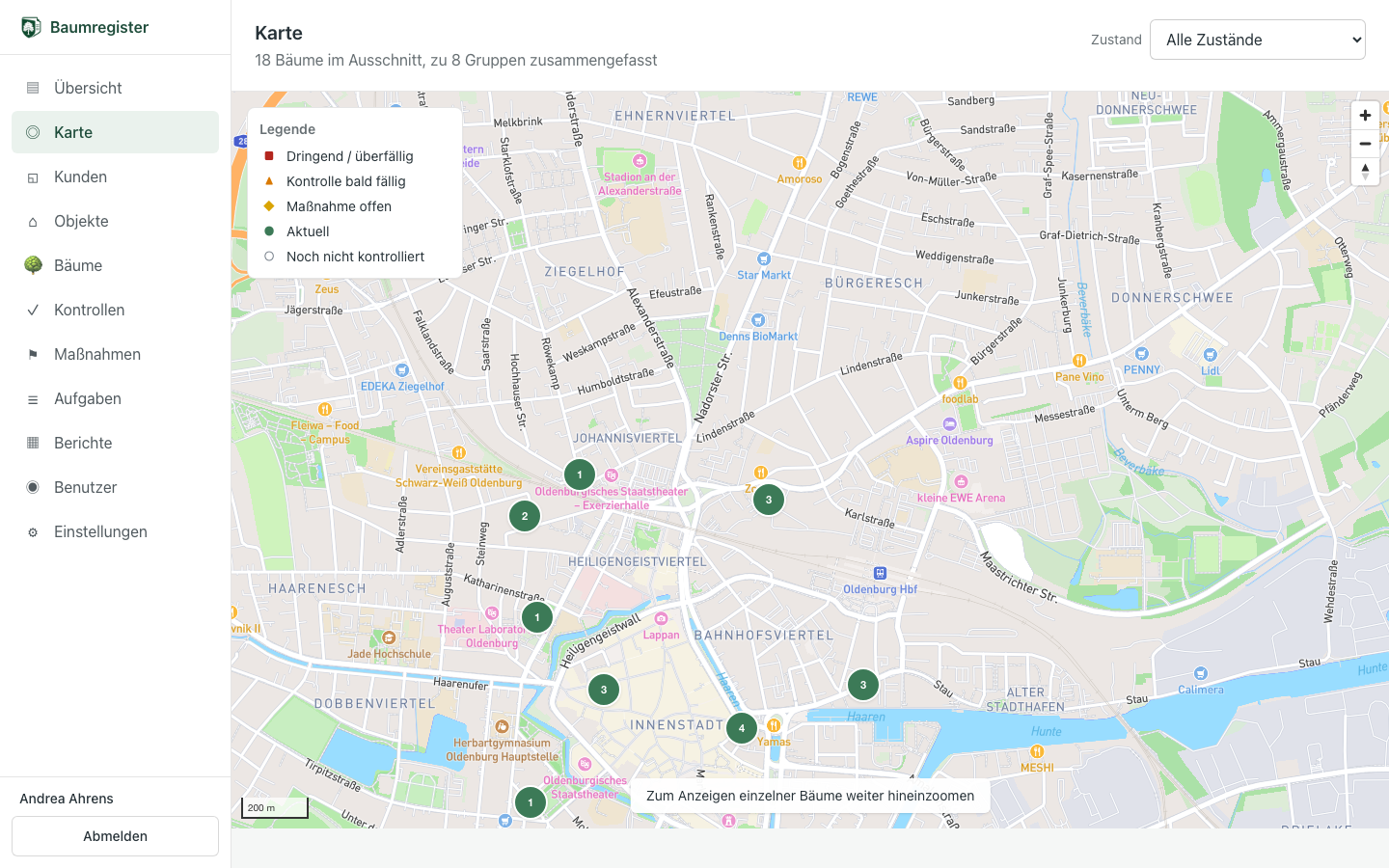Click the checkmark icon for Kontrollen
This screenshot has height=868, width=1389.
tap(33, 310)
